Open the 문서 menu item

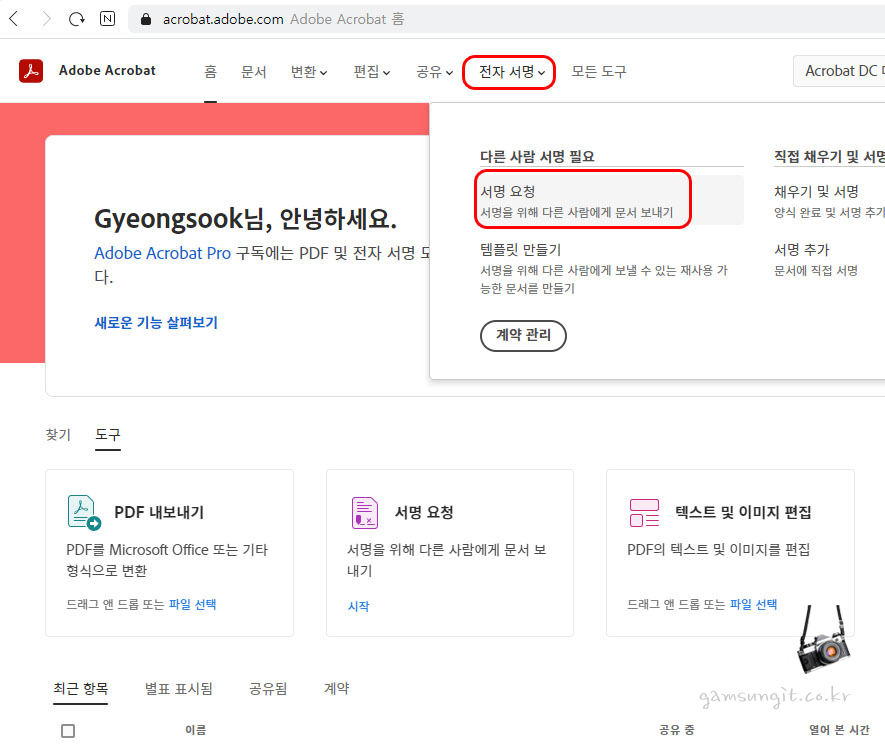pyautogui.click(x=253, y=72)
